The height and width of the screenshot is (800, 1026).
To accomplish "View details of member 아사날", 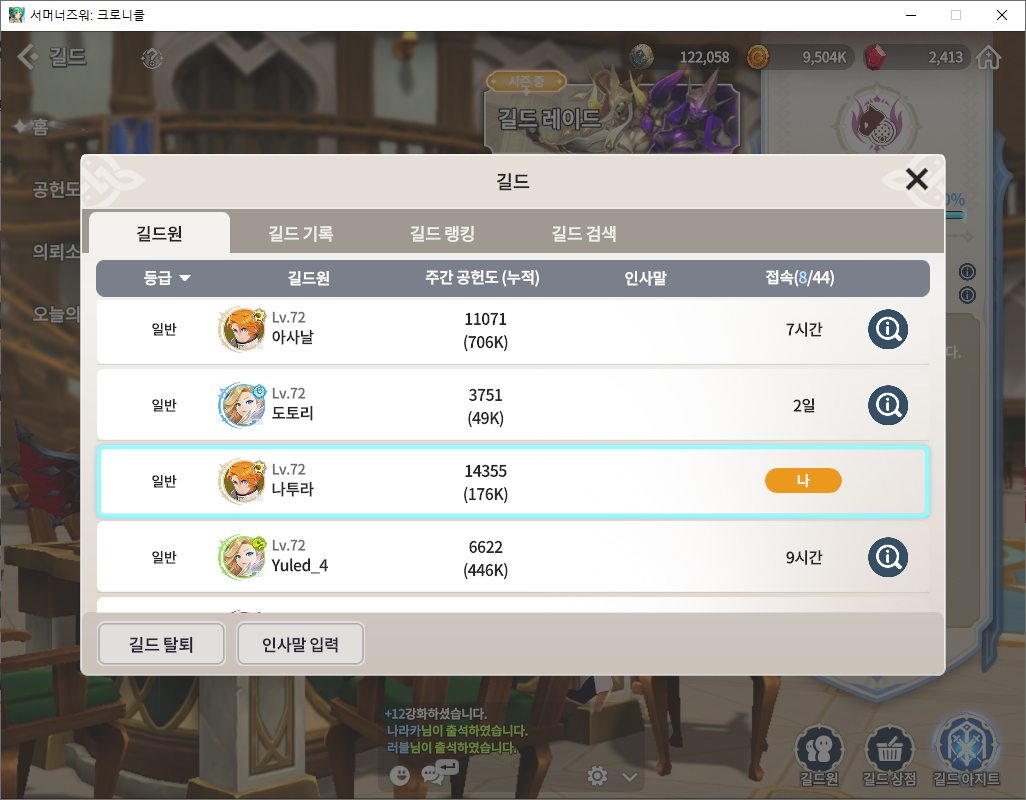I will pyautogui.click(x=887, y=329).
